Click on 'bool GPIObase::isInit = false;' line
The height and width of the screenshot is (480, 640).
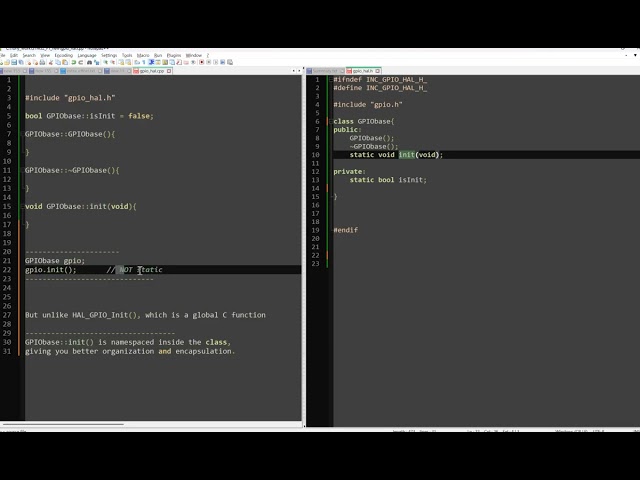[89, 116]
